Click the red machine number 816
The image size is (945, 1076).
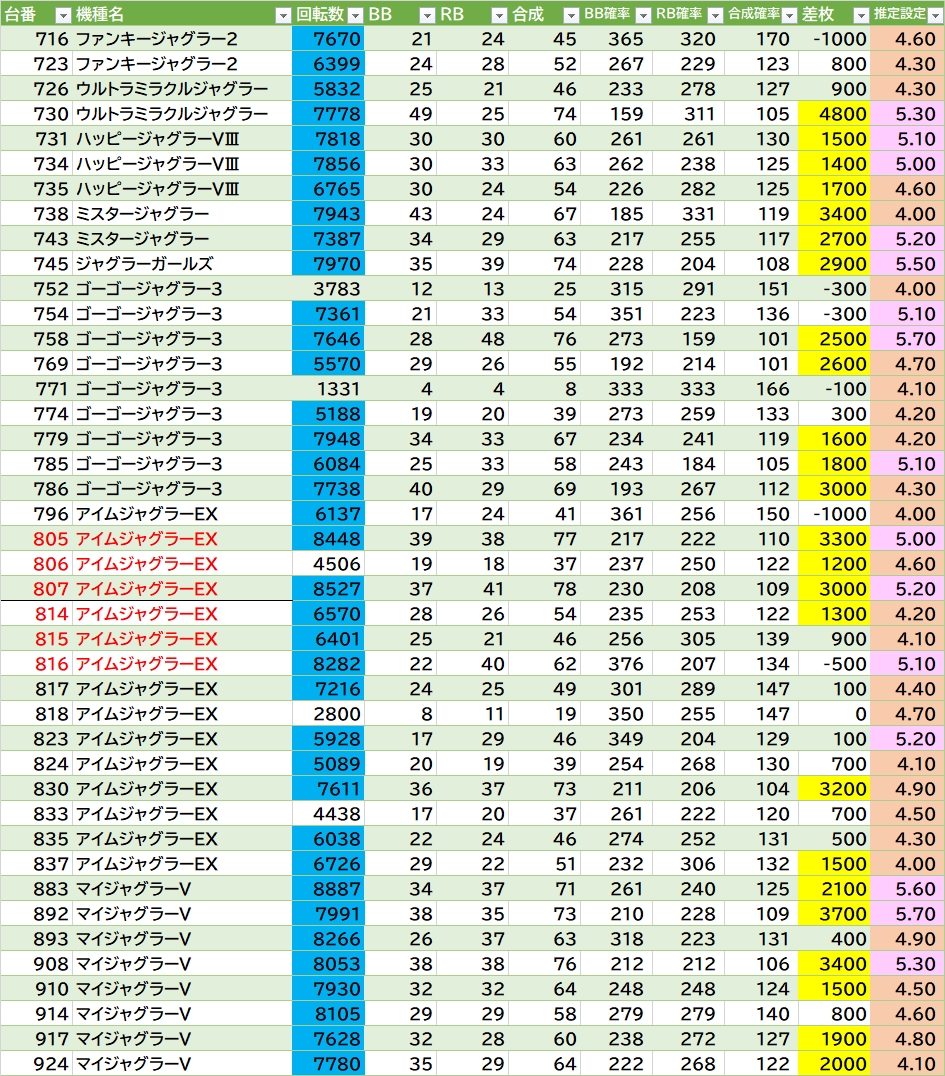(36, 664)
